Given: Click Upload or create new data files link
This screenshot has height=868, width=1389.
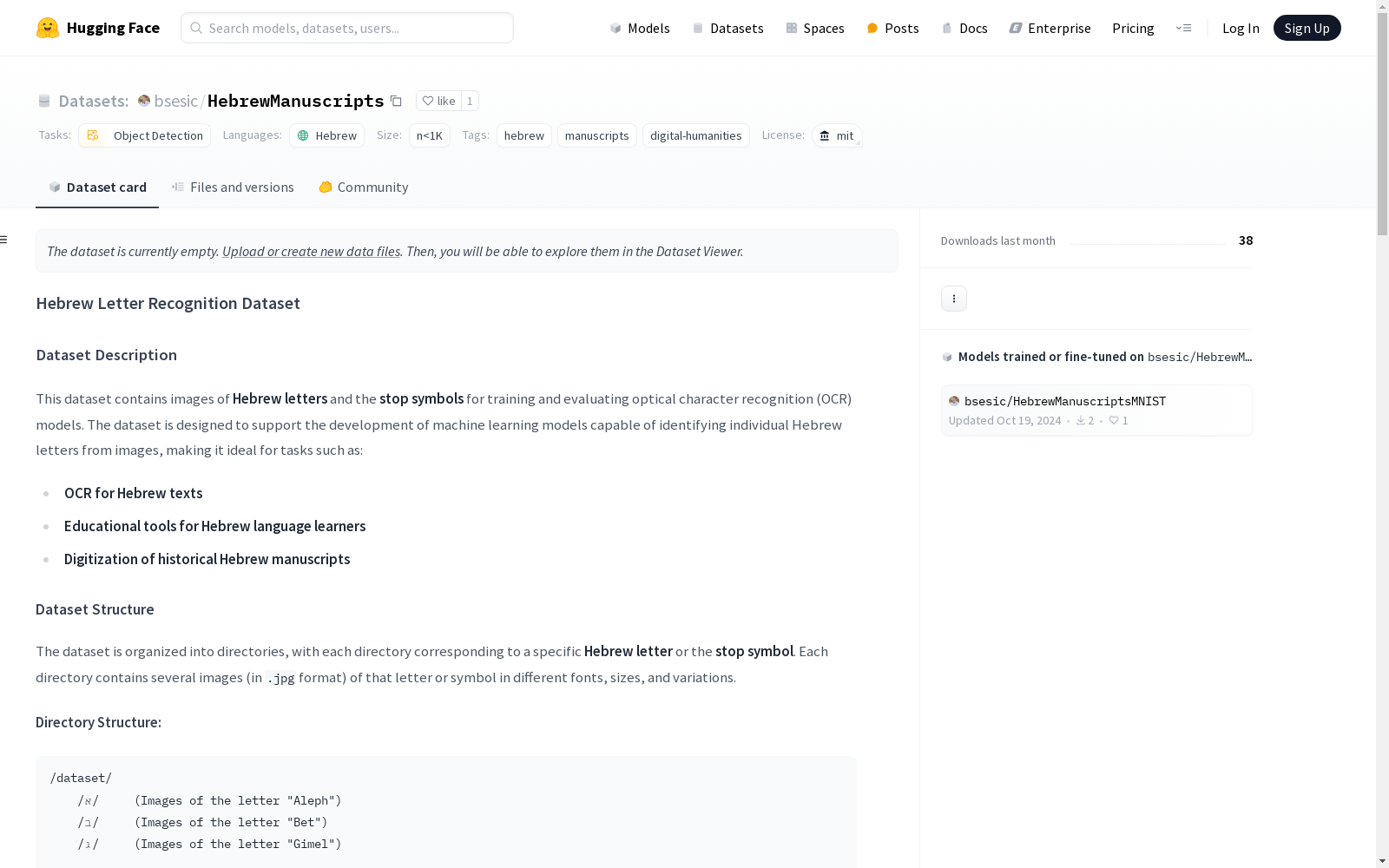Looking at the screenshot, I should click(x=311, y=251).
